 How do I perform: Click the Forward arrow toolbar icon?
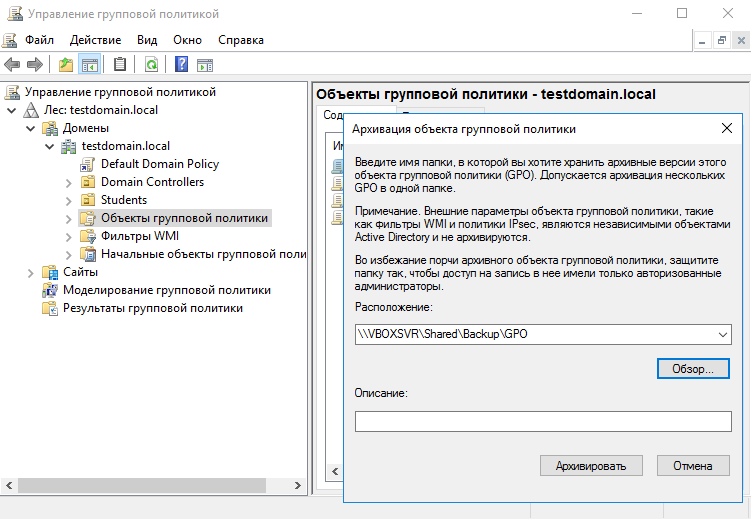pos(35,65)
